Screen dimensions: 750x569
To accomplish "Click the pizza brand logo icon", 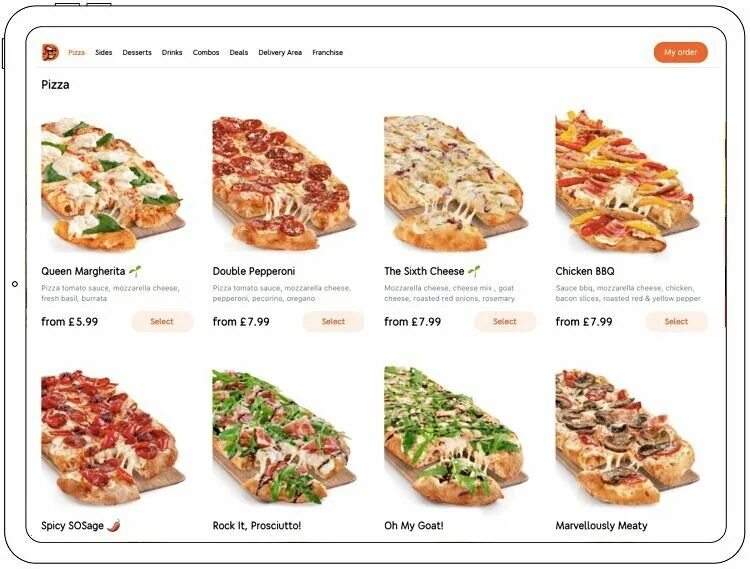I will point(50,52).
